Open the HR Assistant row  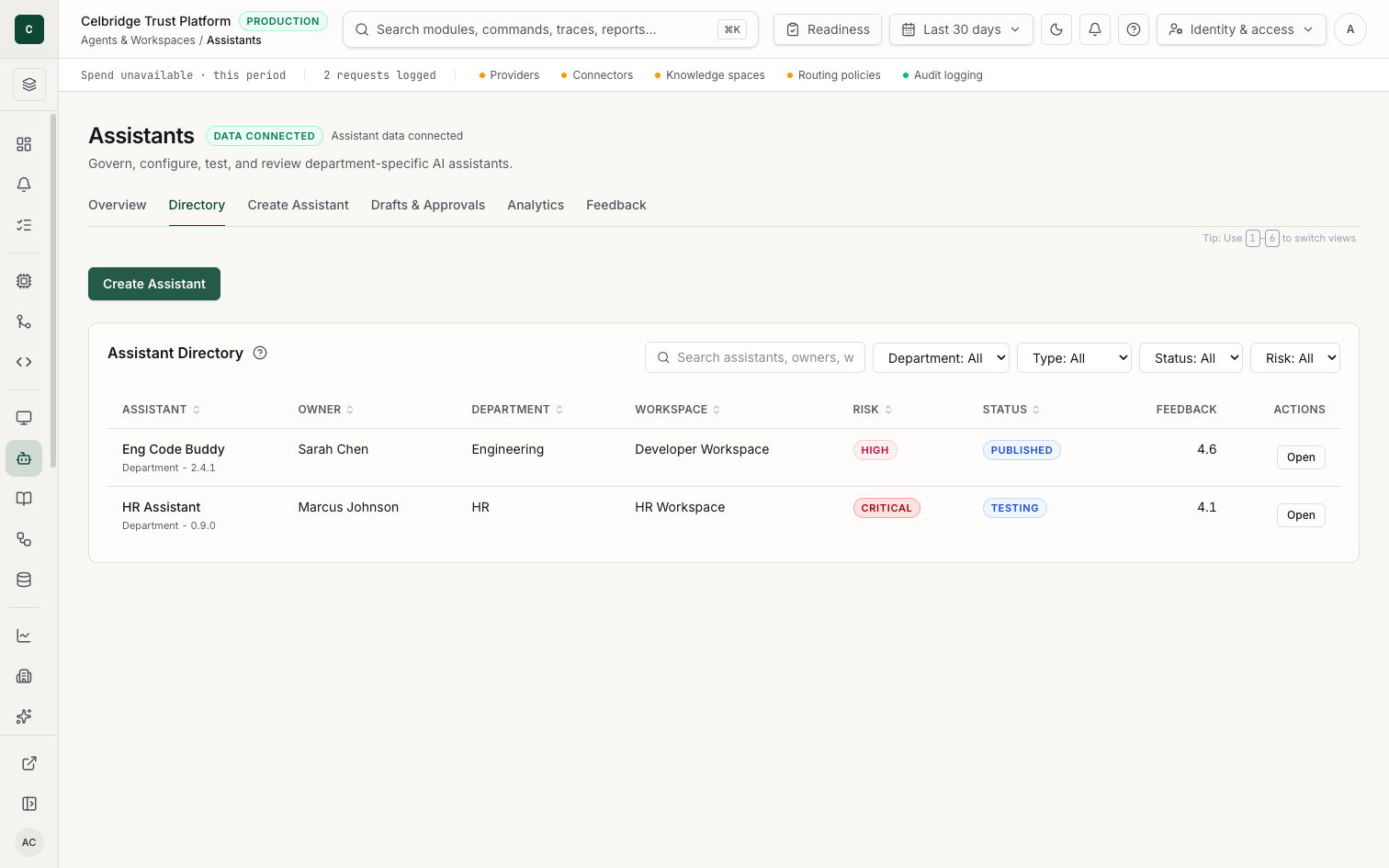click(1301, 515)
